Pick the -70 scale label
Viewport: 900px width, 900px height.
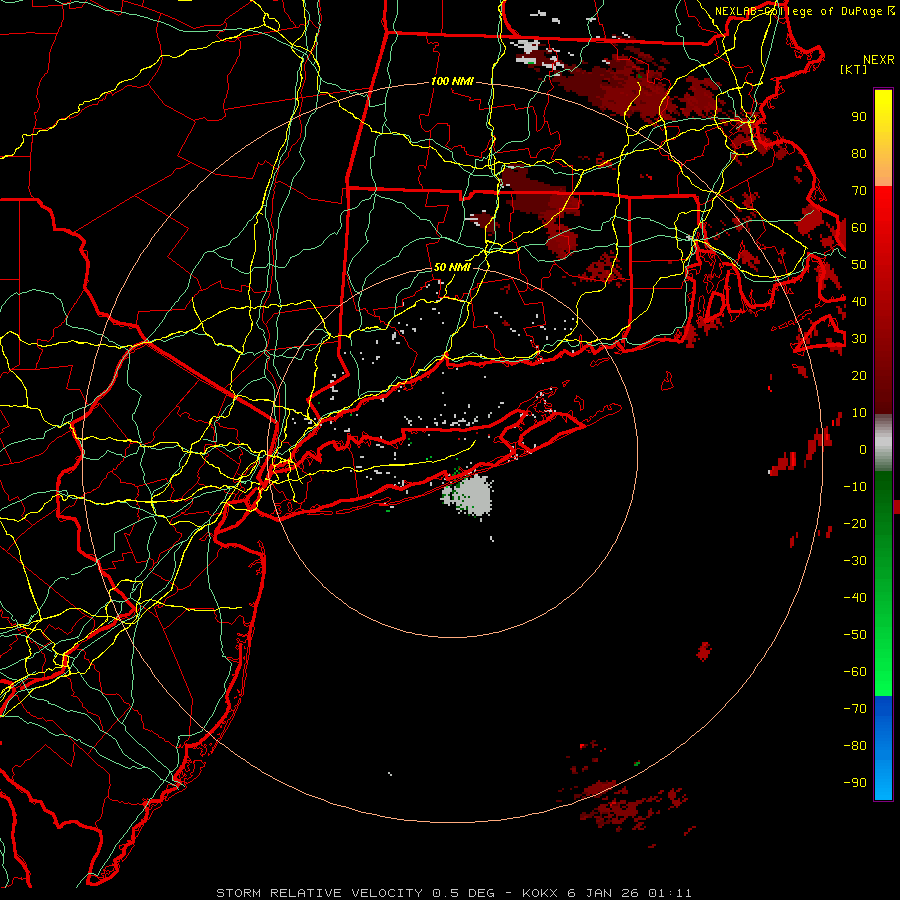pyautogui.click(x=855, y=708)
